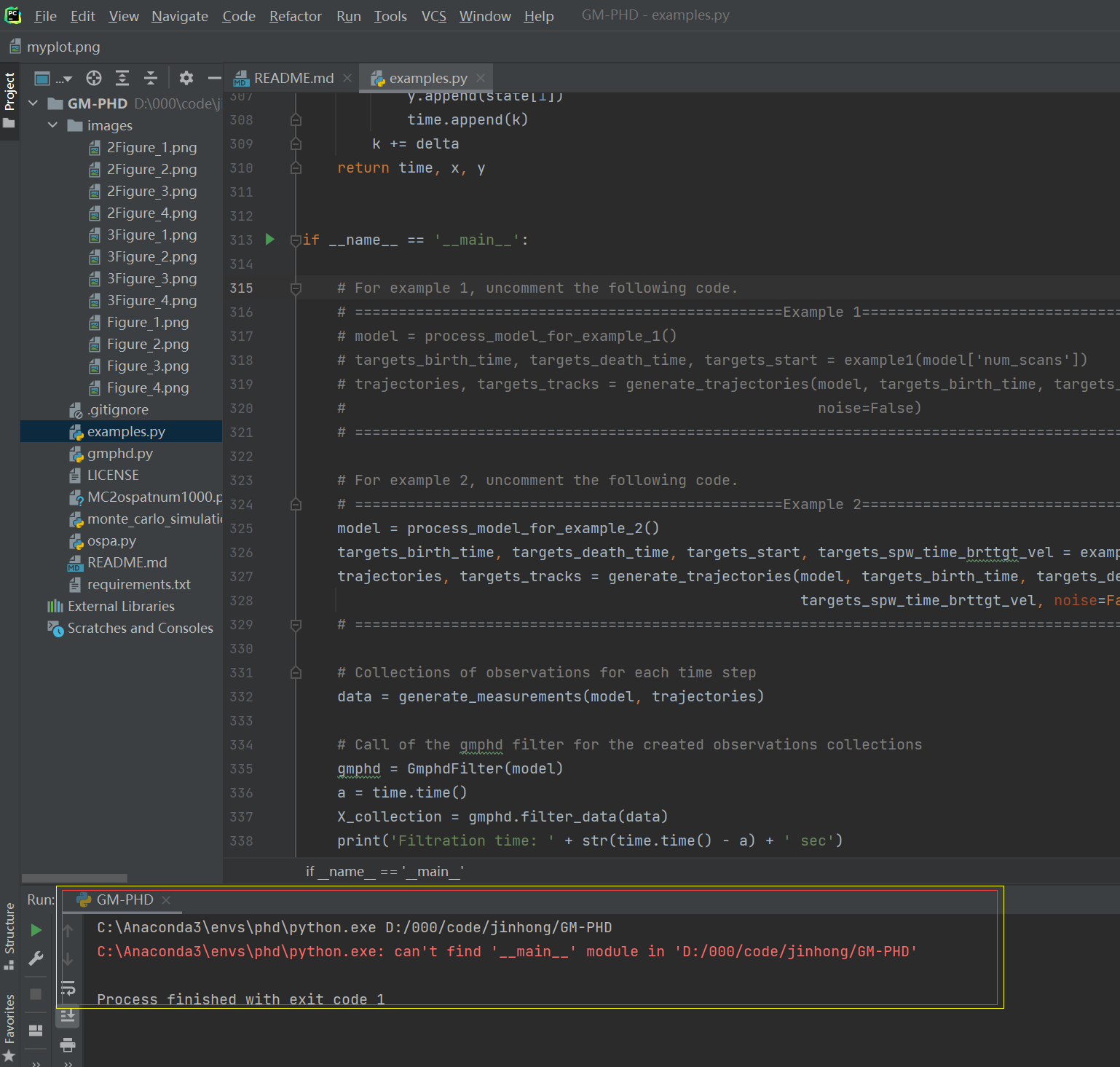
Task: Open run configuration wrench settings
Action: pyautogui.click(x=36, y=959)
